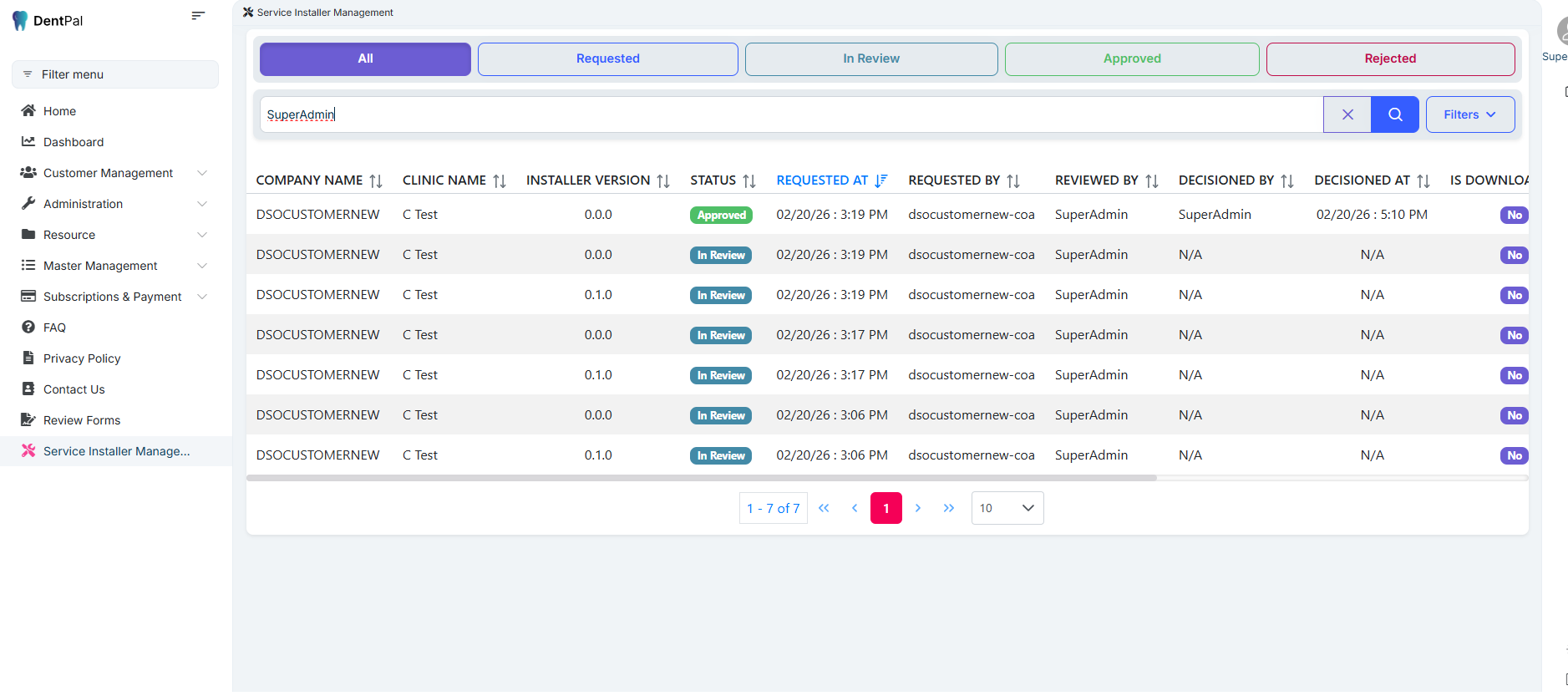
Task: Click the magnifier search button
Action: coord(1394,114)
